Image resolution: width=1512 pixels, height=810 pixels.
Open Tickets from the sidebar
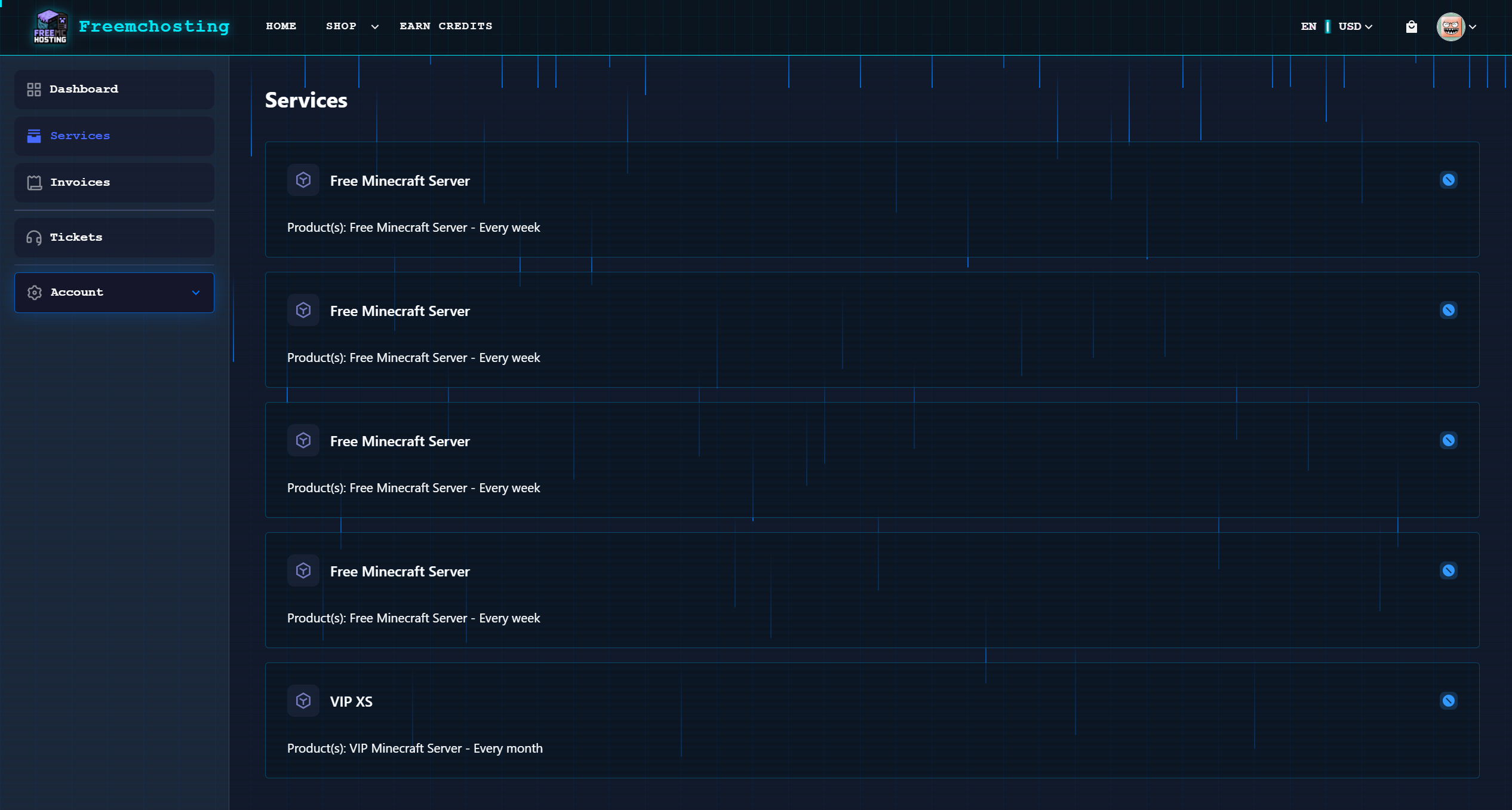pos(114,237)
